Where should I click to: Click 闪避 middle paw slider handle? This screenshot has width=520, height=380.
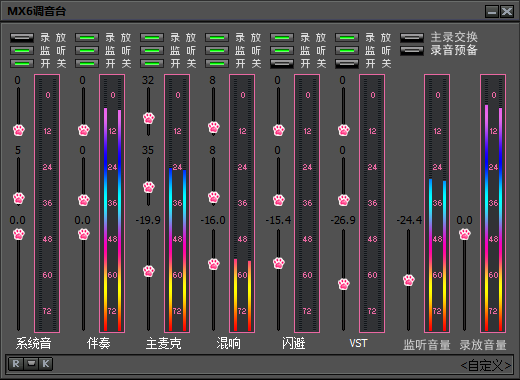279,200
